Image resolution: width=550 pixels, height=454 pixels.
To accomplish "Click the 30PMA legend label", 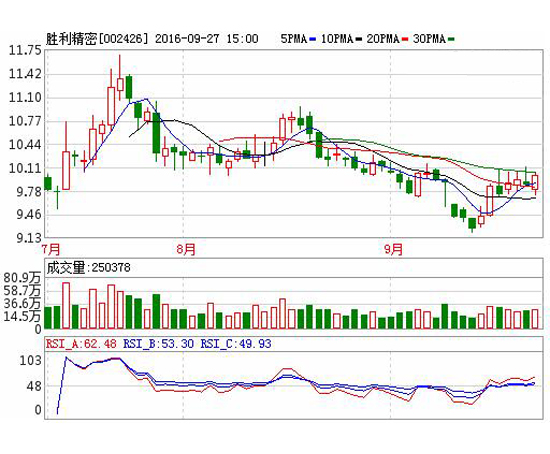I will 429,39.
